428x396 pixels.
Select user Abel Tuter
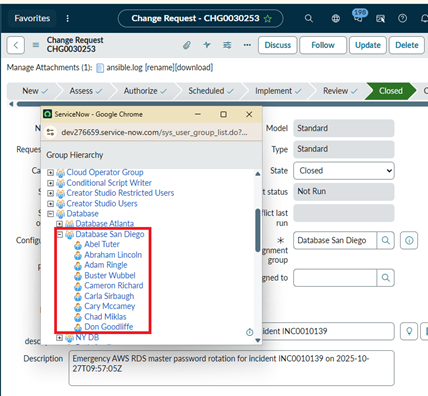pyautogui.click(x=102, y=244)
